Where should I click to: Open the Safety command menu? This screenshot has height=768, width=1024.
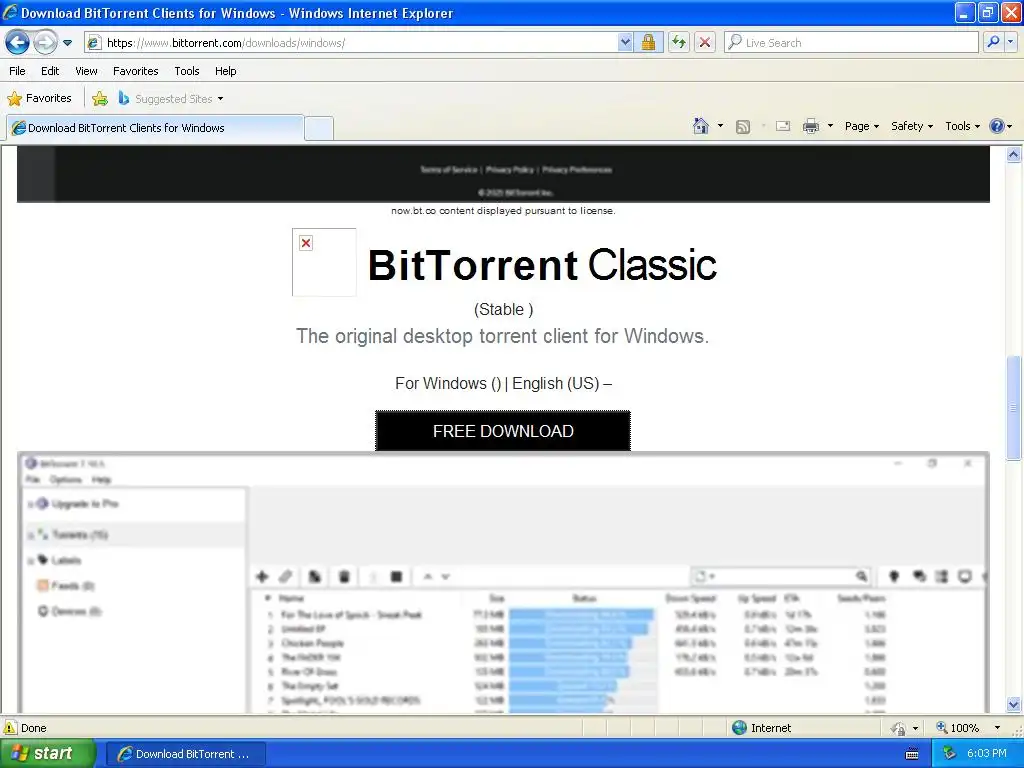point(912,126)
